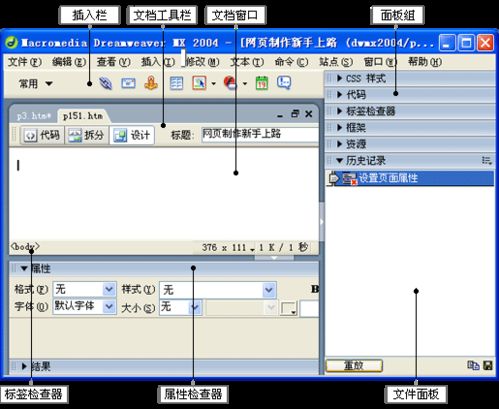
Task: Insert the date using calendar icon
Action: click(262, 83)
